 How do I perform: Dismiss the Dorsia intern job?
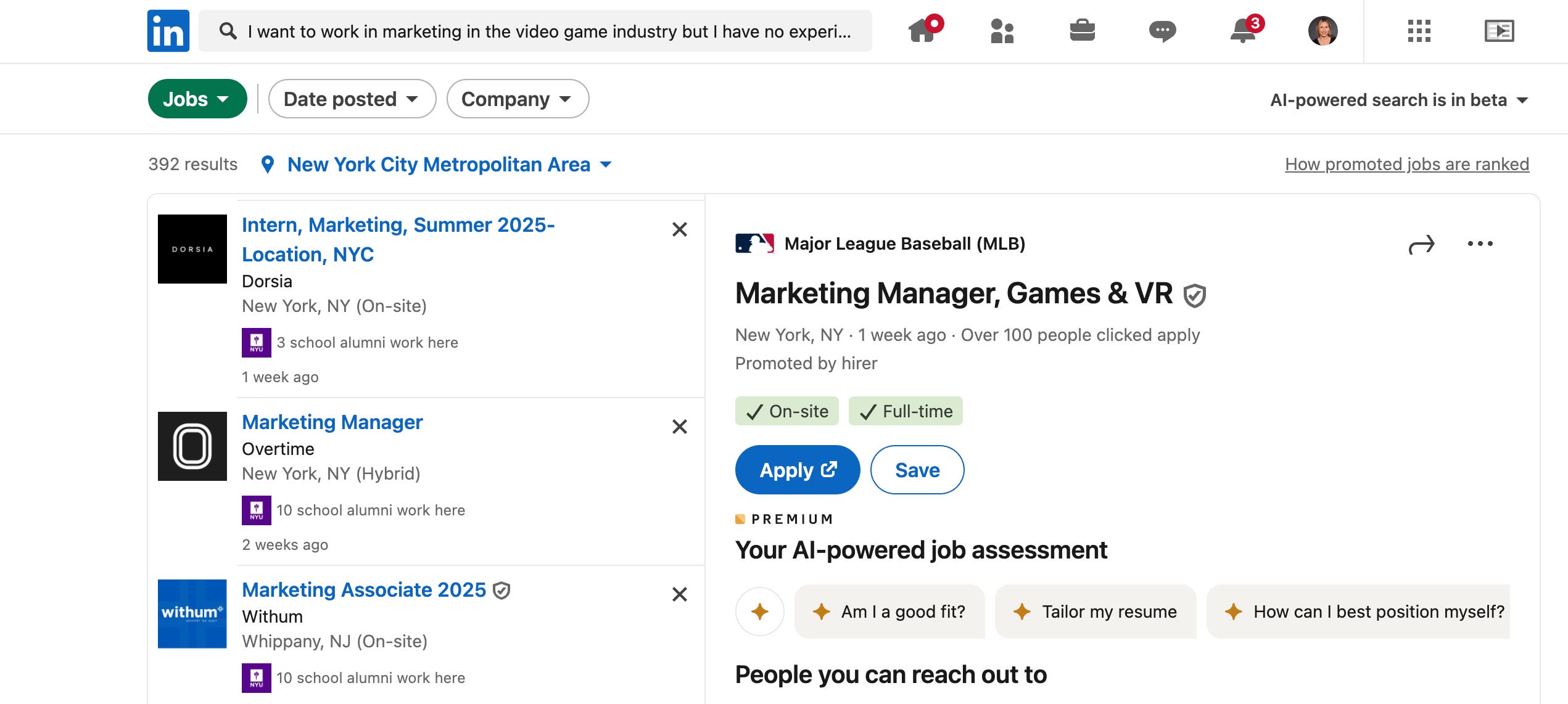coord(680,229)
